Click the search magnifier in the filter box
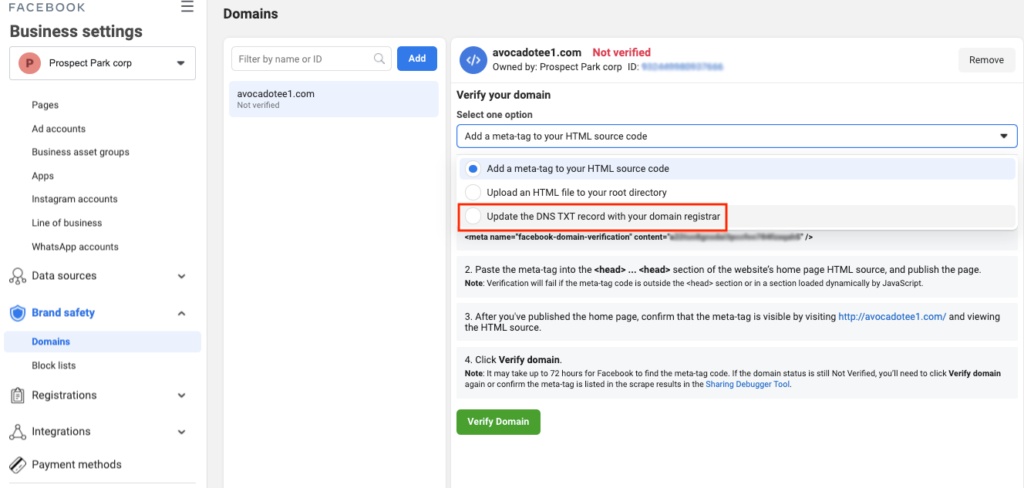 (x=379, y=59)
